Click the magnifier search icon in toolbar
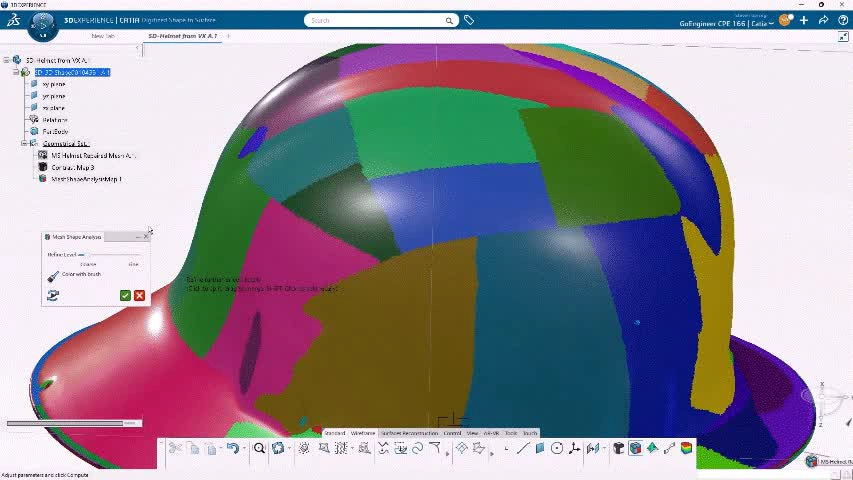Viewport: 853px width, 480px height. coord(259,448)
